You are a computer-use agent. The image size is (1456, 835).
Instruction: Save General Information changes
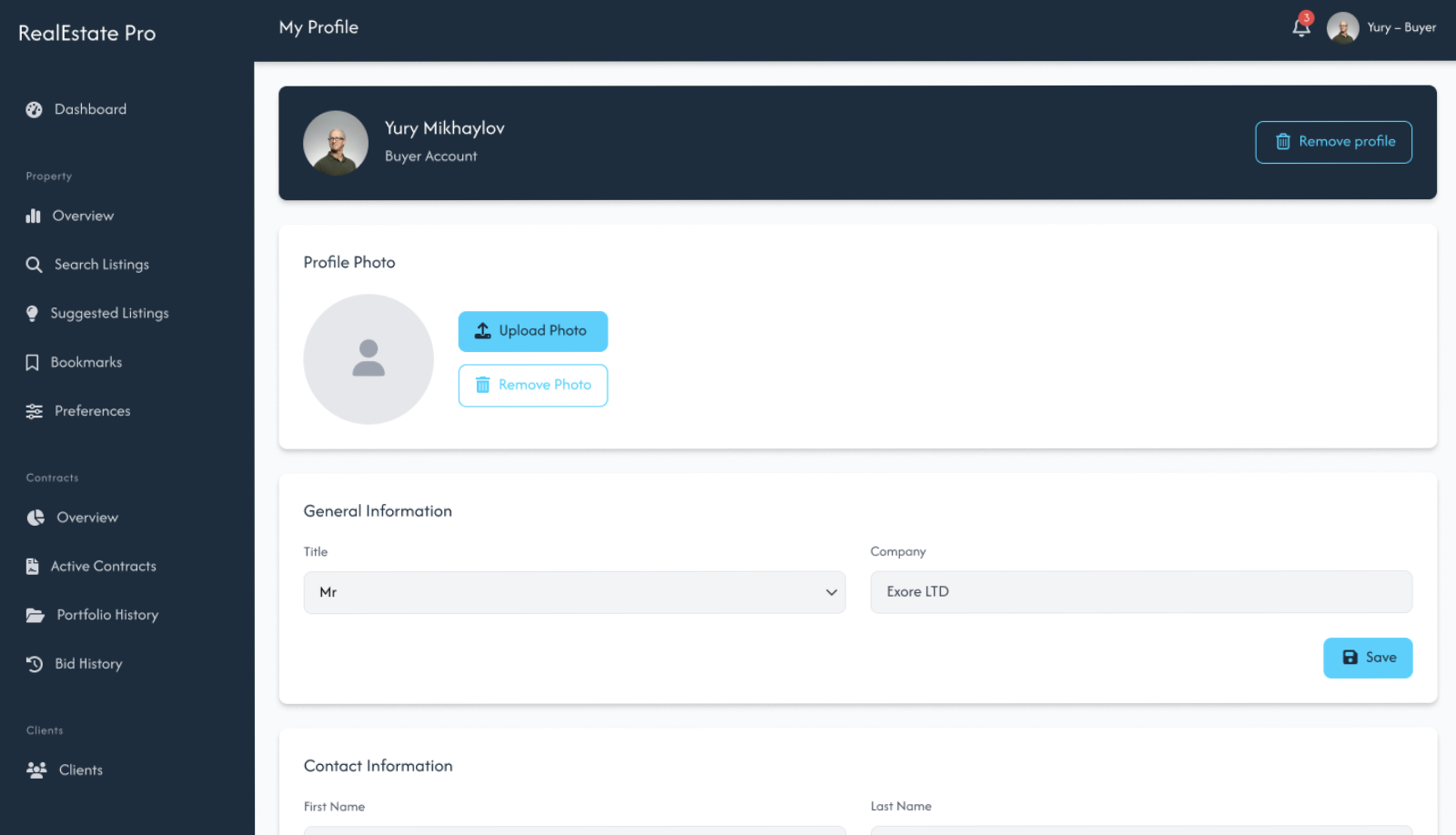[x=1368, y=658]
